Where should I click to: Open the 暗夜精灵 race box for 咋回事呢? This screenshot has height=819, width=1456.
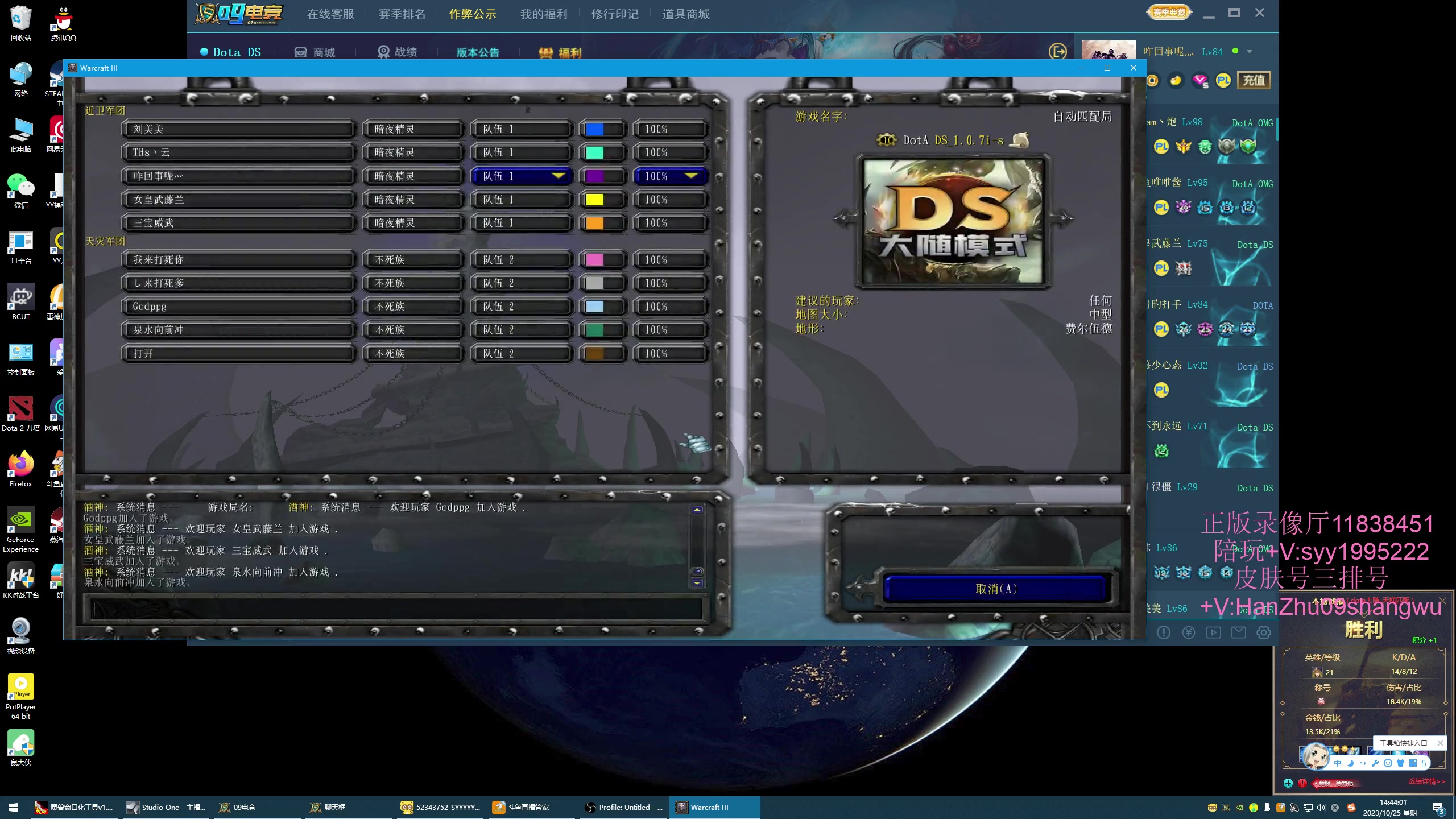413,176
